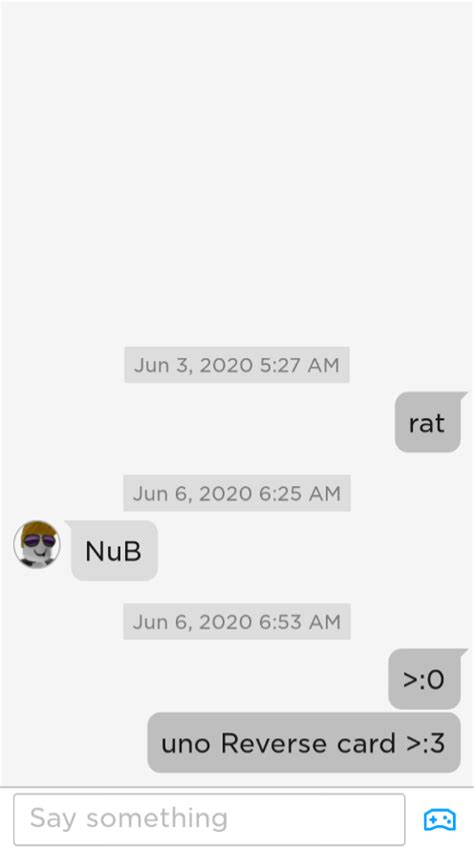Open the game controller invite icon
The image size is (474, 852).
tap(440, 820)
